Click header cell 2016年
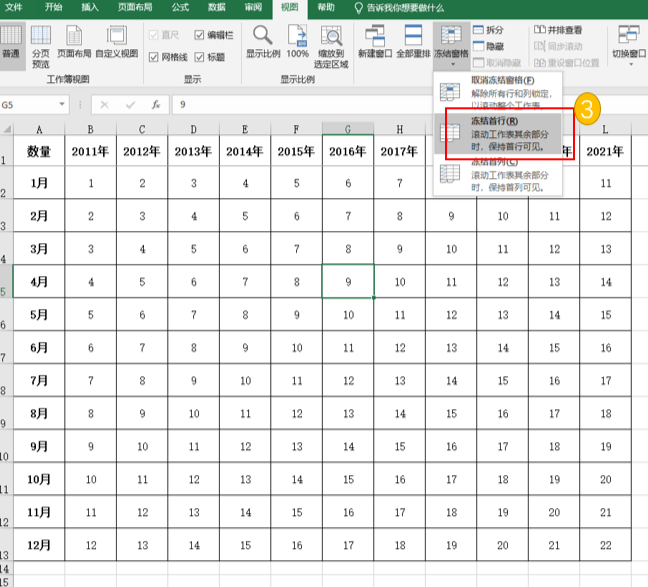This screenshot has width=648, height=587. point(348,151)
